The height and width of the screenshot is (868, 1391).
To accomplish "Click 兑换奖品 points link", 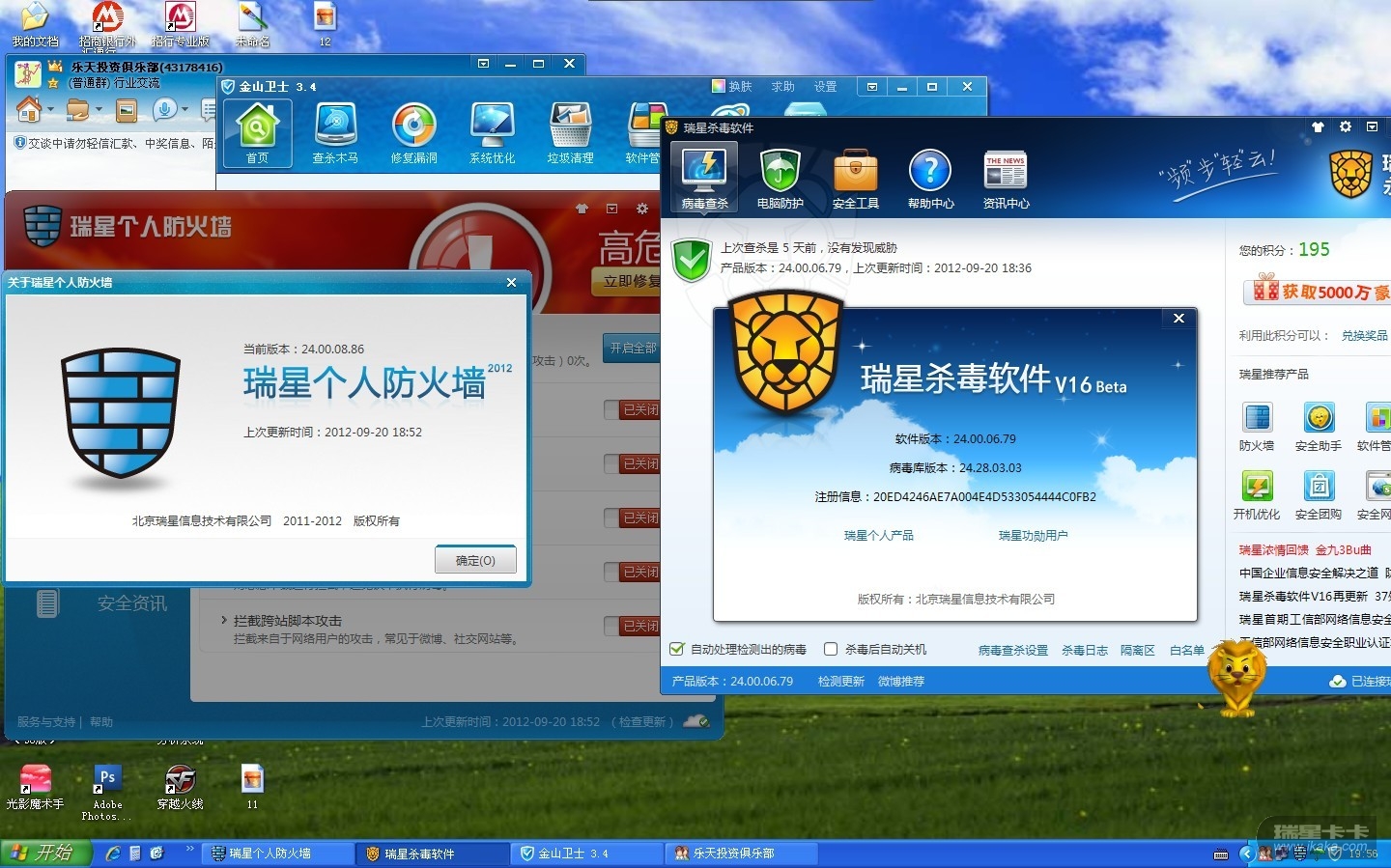I will (1364, 335).
